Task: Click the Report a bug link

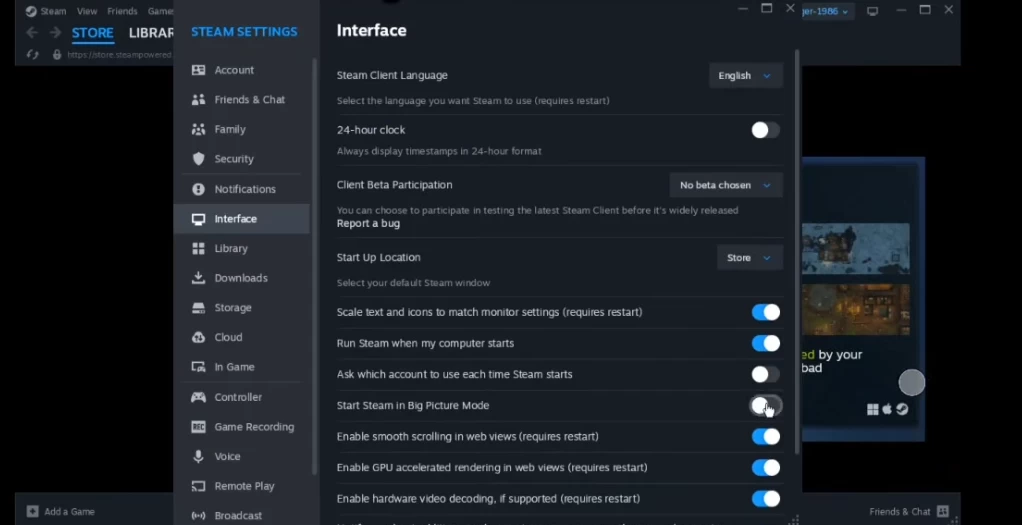Action: pos(368,223)
